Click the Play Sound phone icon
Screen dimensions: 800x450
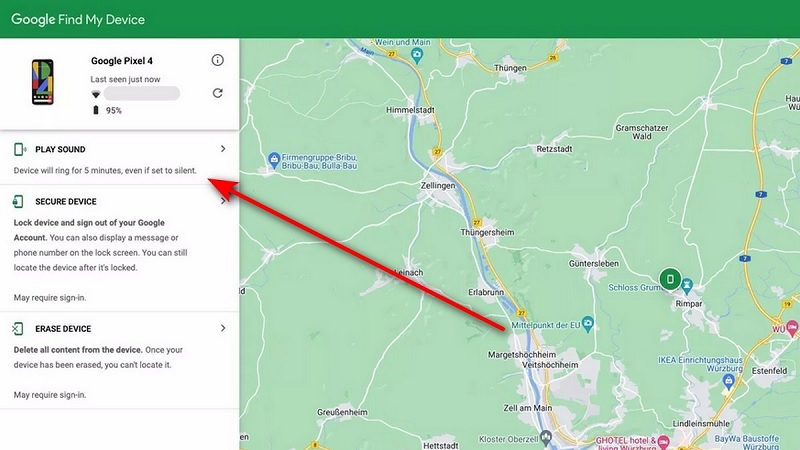click(x=20, y=149)
